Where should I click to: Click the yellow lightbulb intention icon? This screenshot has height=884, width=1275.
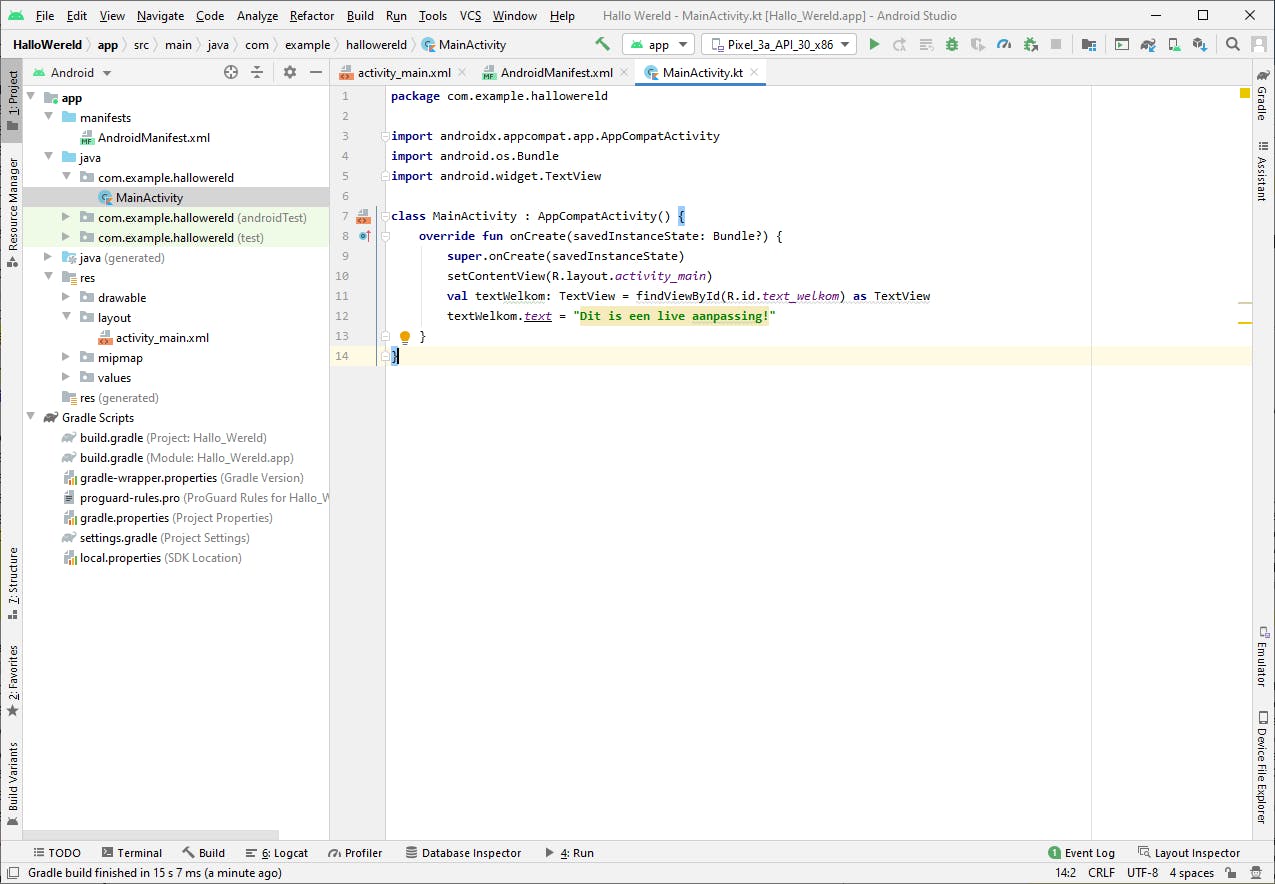405,337
